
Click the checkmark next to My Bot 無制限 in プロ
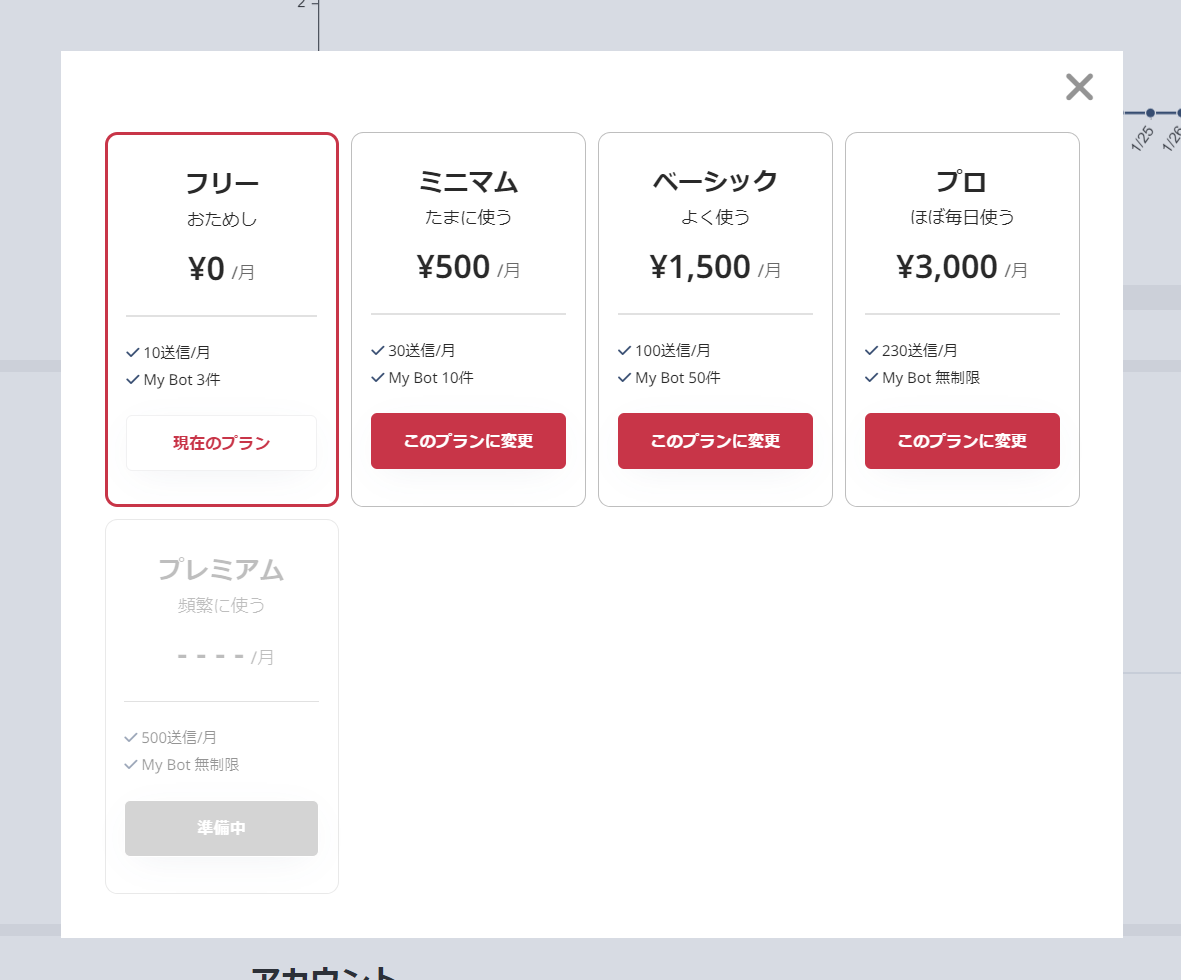click(x=872, y=378)
